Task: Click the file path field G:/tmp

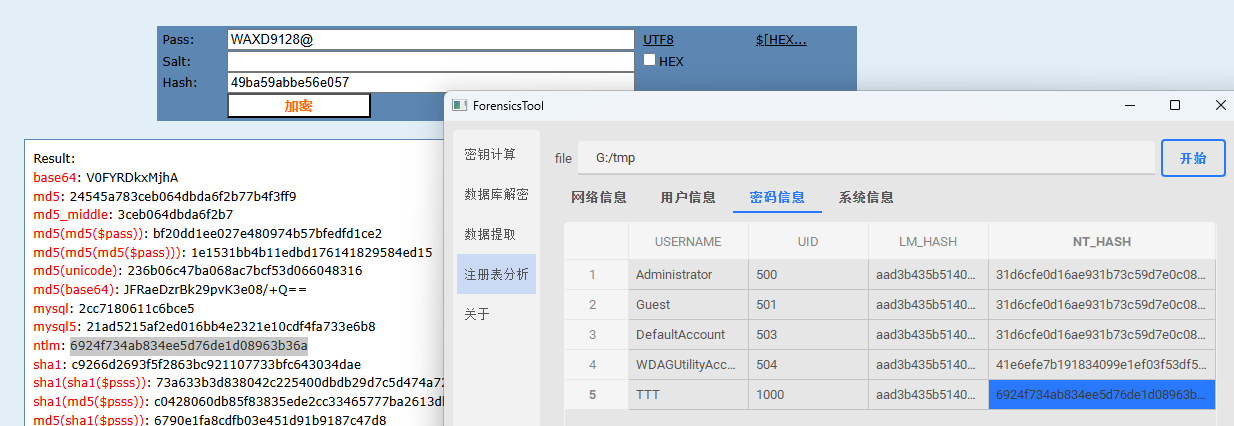Action: pos(865,158)
